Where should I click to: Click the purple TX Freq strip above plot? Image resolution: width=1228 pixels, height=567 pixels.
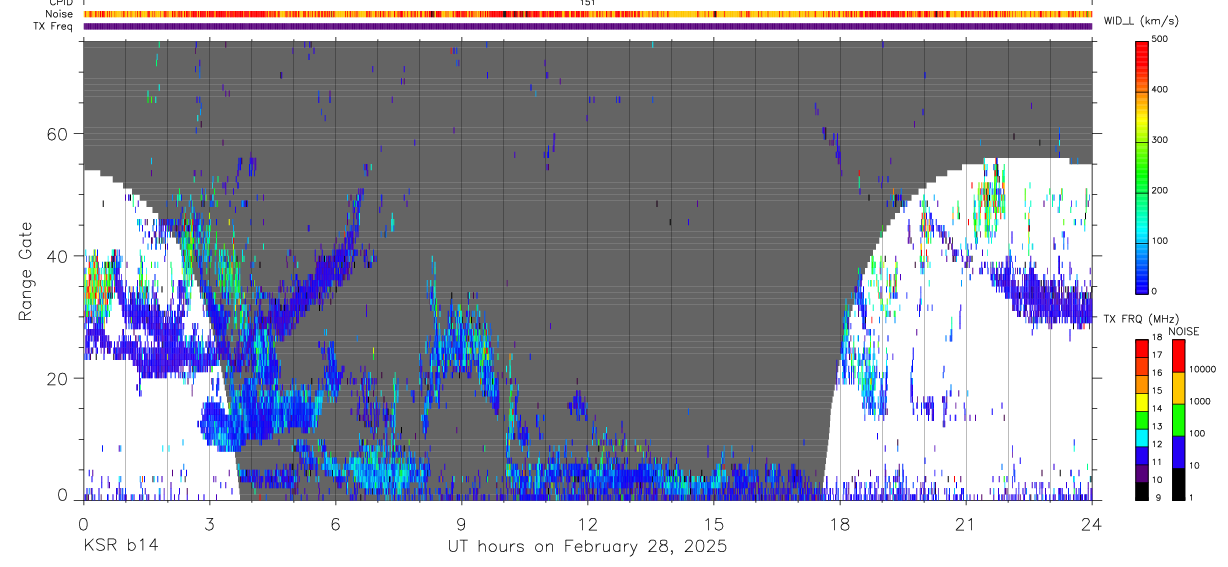[x=588, y=26]
